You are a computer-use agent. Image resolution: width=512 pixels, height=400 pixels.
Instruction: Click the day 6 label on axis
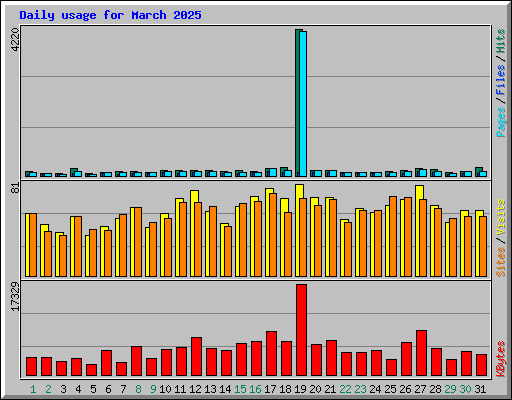(108, 389)
